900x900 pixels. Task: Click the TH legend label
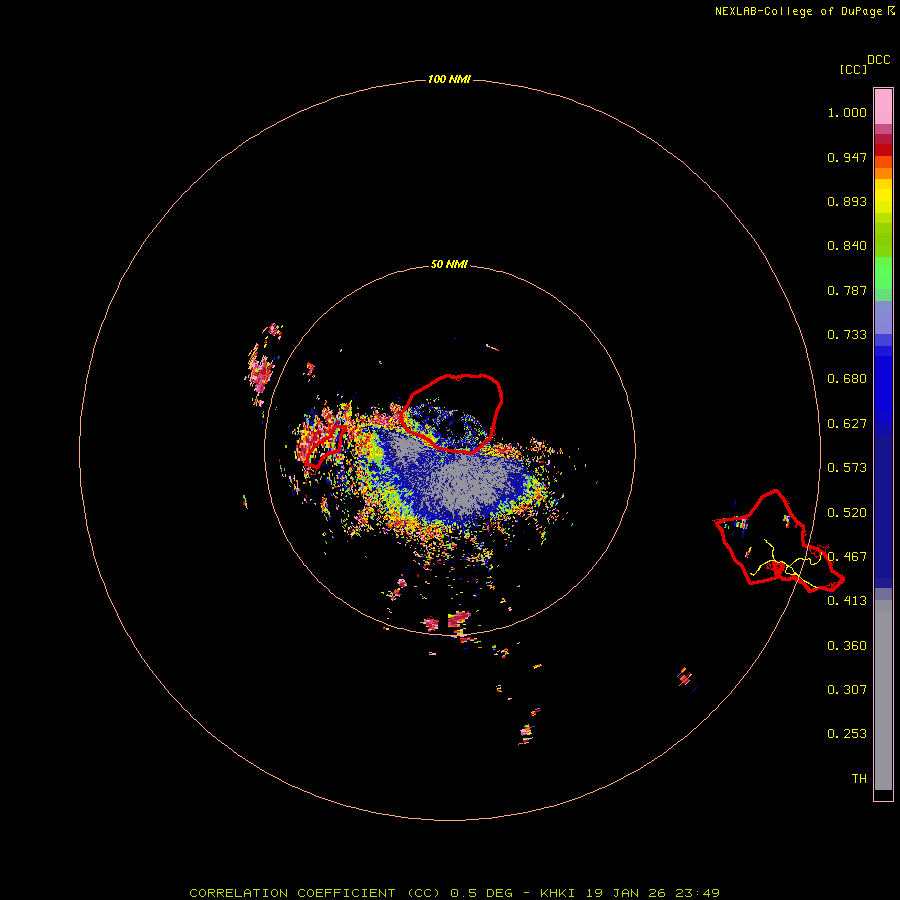pos(859,779)
